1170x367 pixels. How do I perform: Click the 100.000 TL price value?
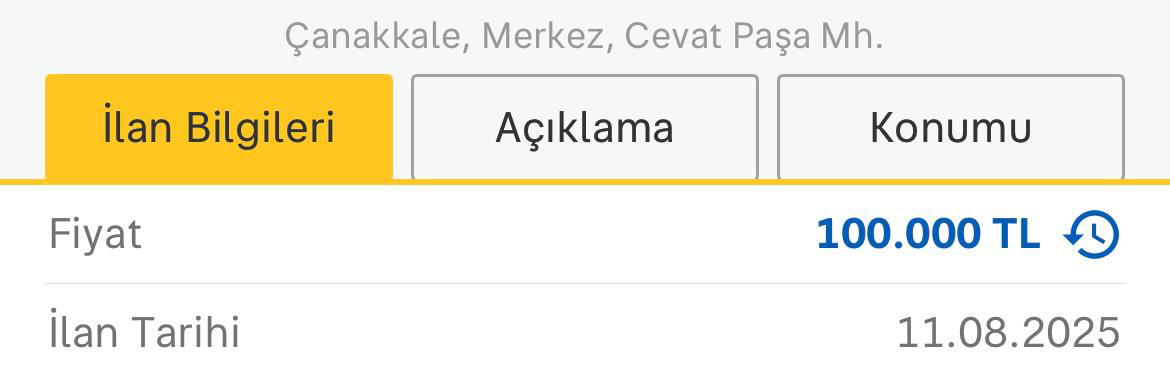[x=928, y=234]
